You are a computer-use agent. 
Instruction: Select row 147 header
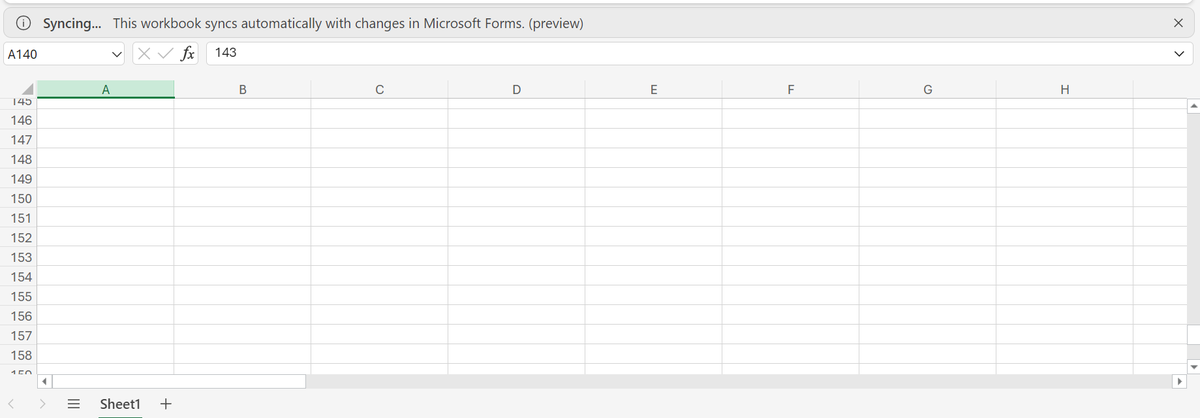point(19,139)
